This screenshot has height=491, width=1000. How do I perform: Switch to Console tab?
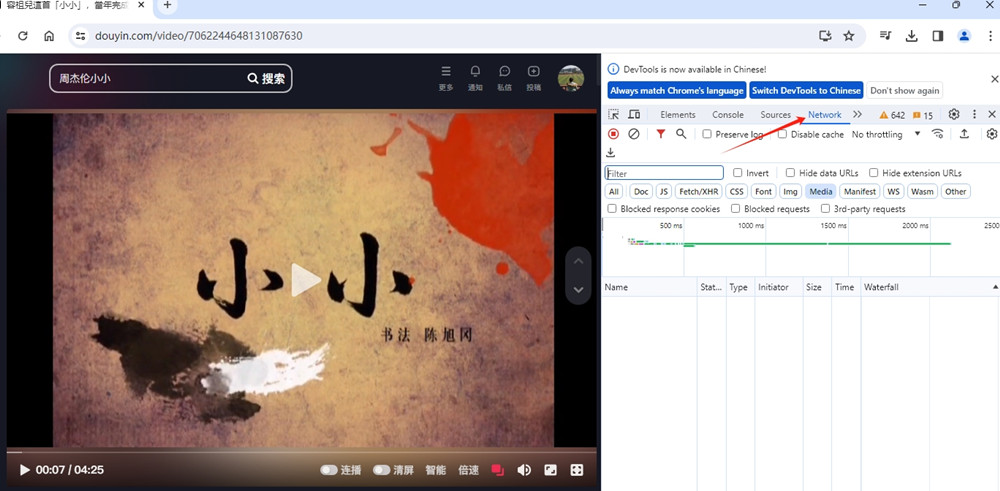click(x=728, y=115)
